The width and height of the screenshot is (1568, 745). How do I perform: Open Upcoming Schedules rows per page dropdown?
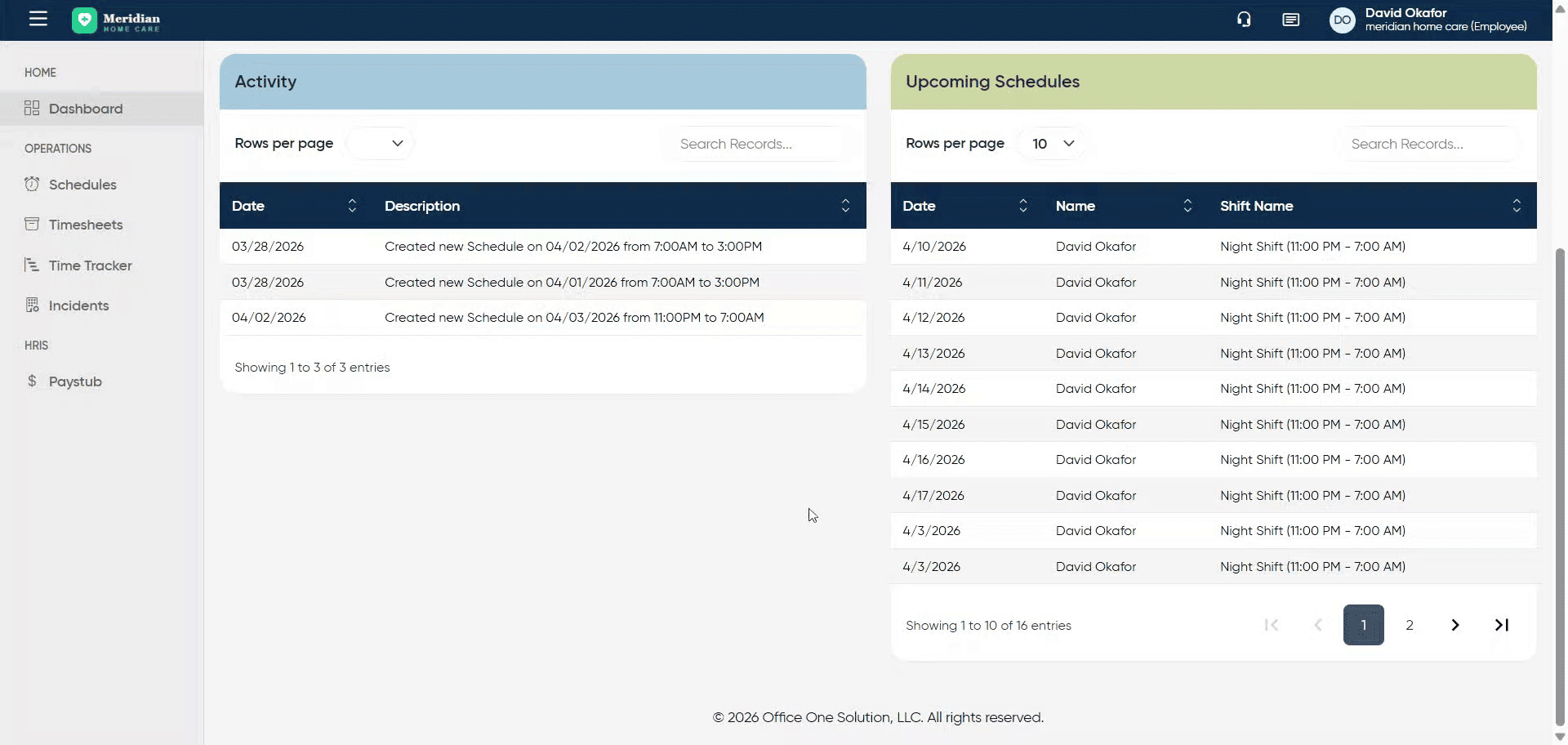pyautogui.click(x=1053, y=144)
